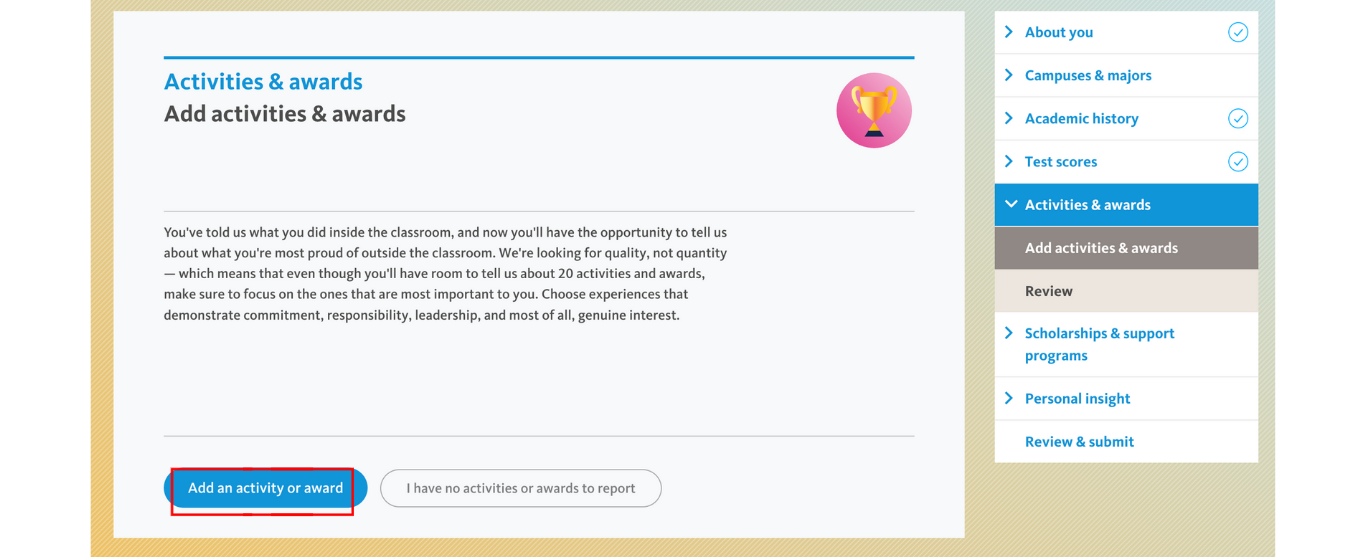Expand the Scholarships & support programs chevron
Viewport: 1366px width, 557px height.
pos(1009,333)
